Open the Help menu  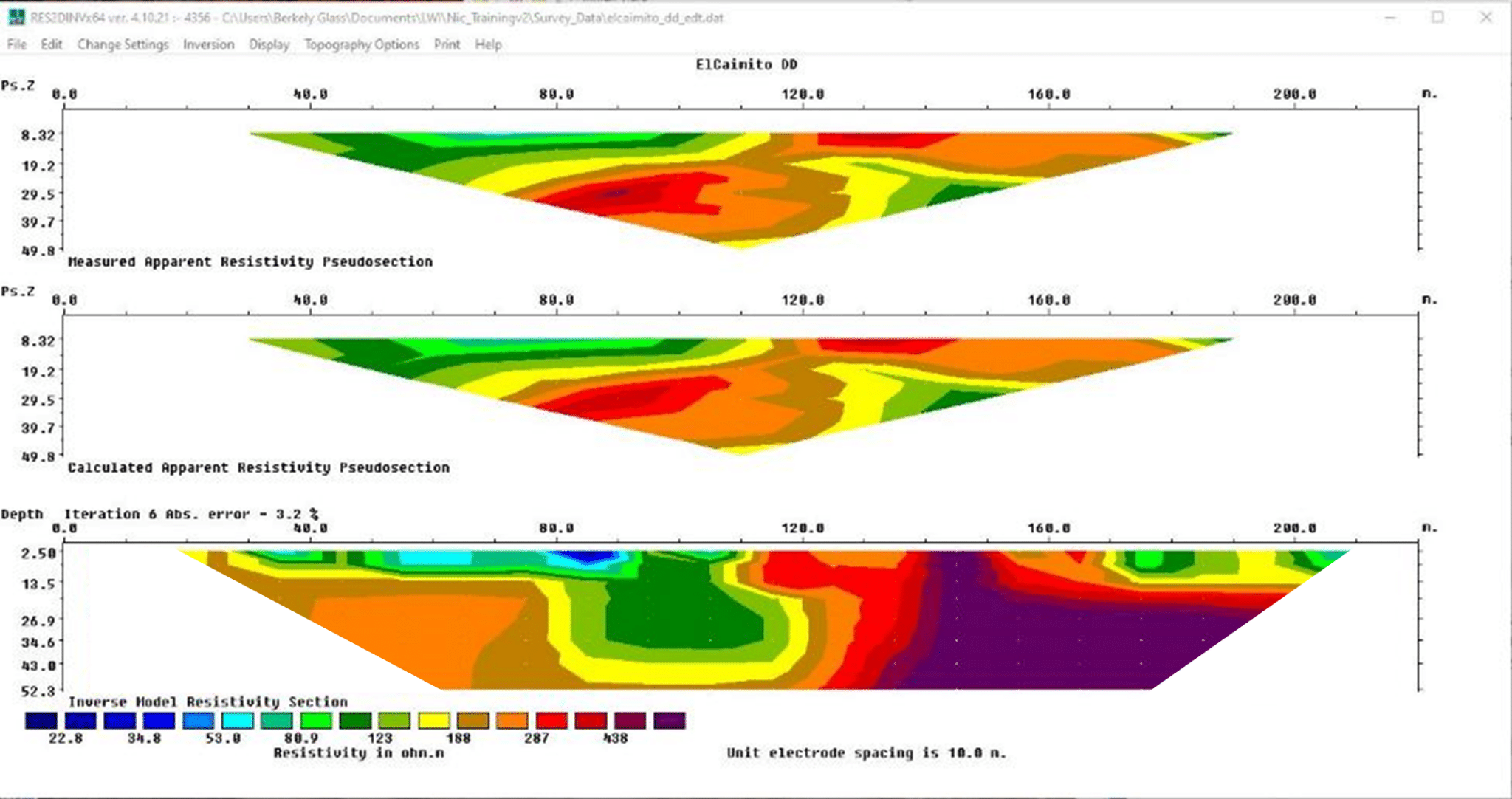488,44
